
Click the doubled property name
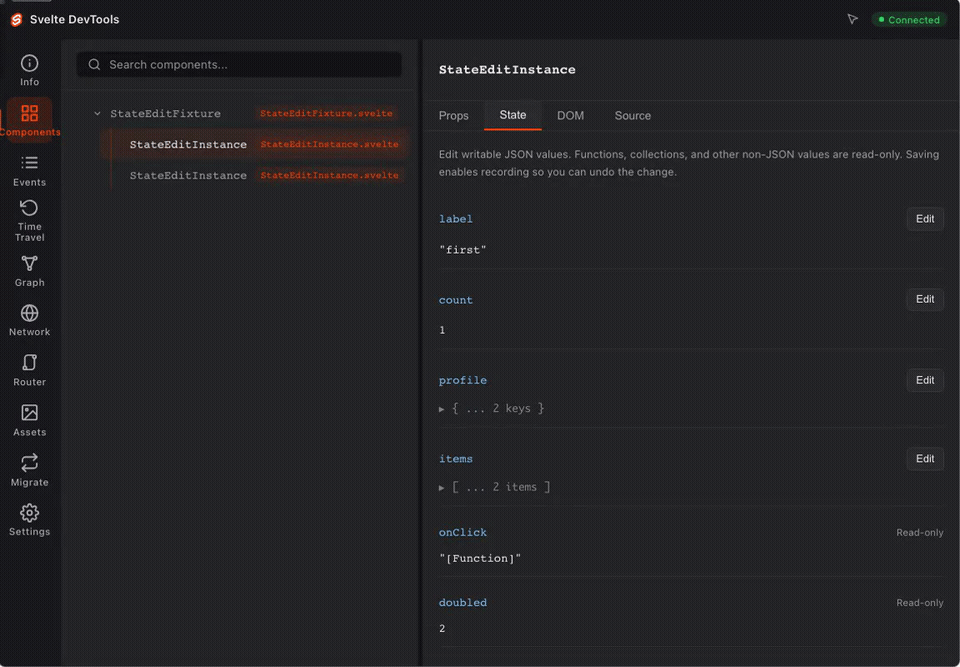463,603
